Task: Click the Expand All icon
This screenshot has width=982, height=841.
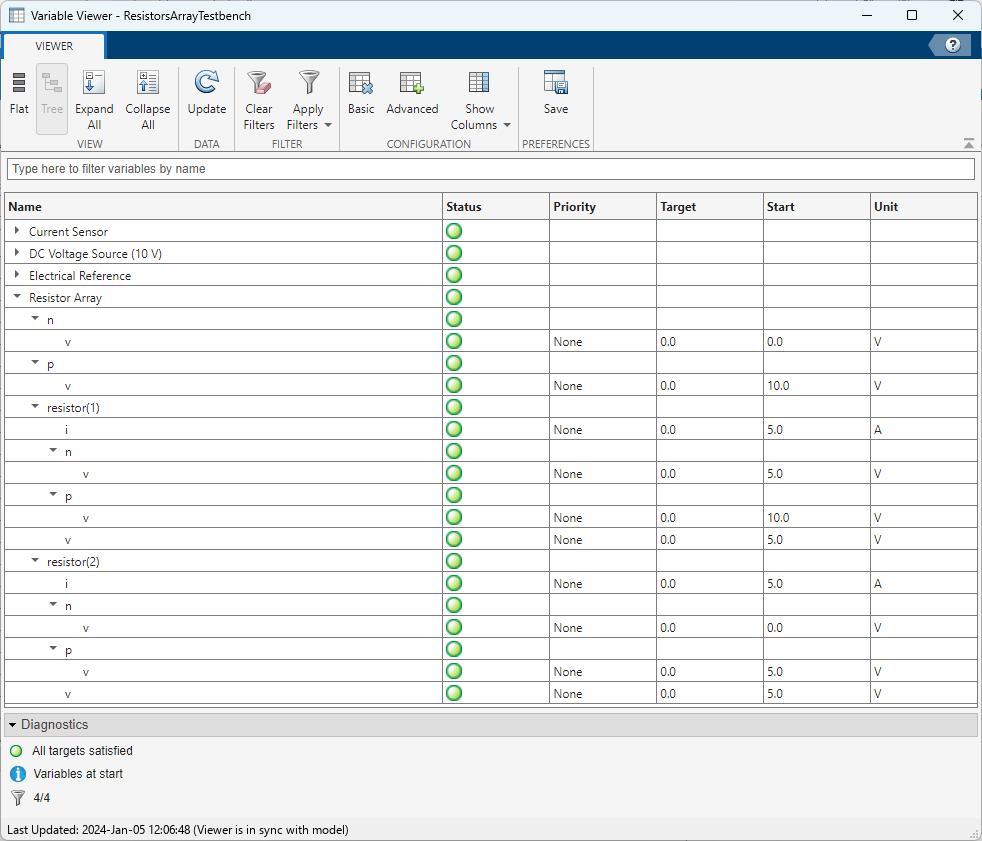Action: pos(94,84)
